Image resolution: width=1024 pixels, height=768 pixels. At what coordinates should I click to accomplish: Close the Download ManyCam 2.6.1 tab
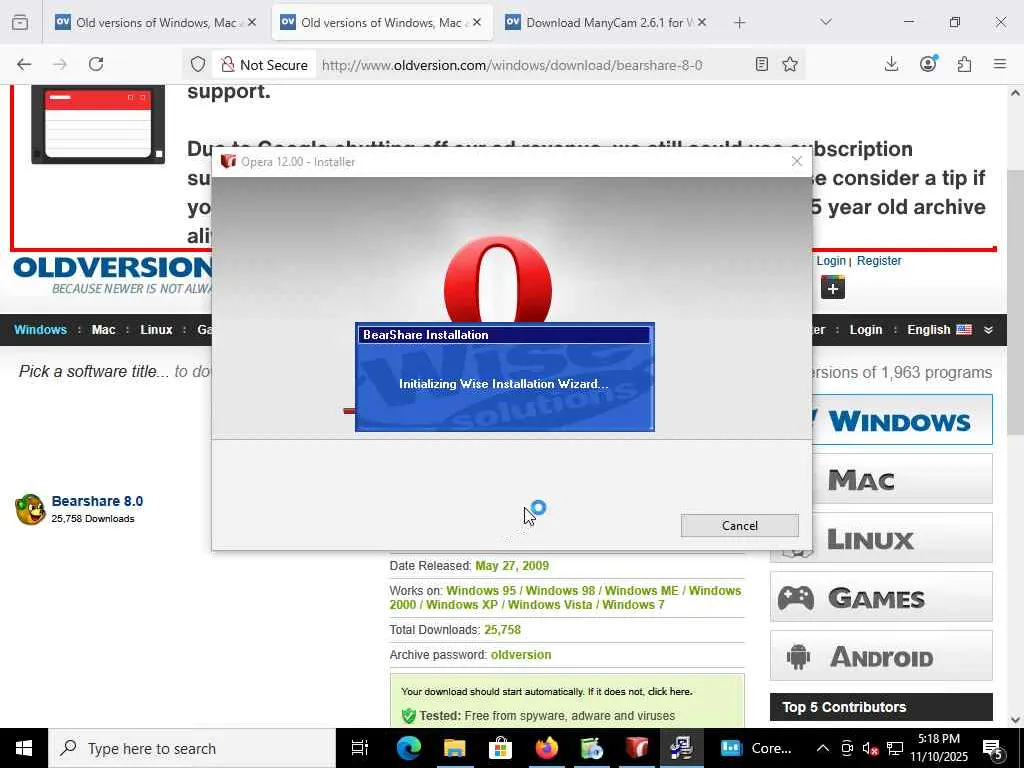pos(702,22)
